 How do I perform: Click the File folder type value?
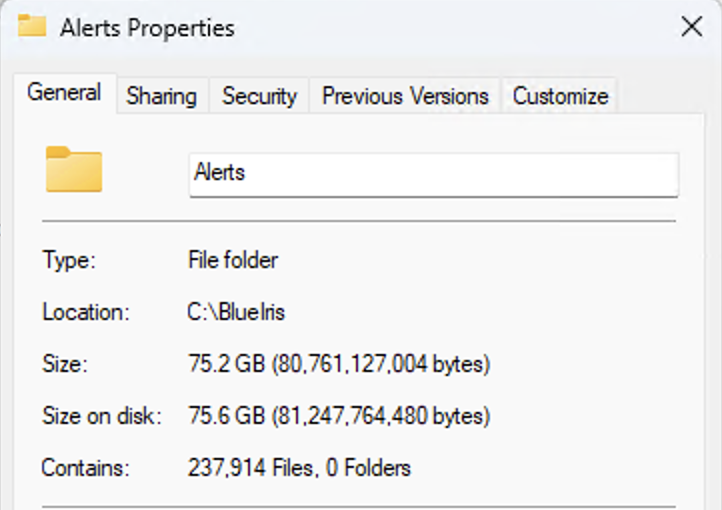[x=233, y=261]
